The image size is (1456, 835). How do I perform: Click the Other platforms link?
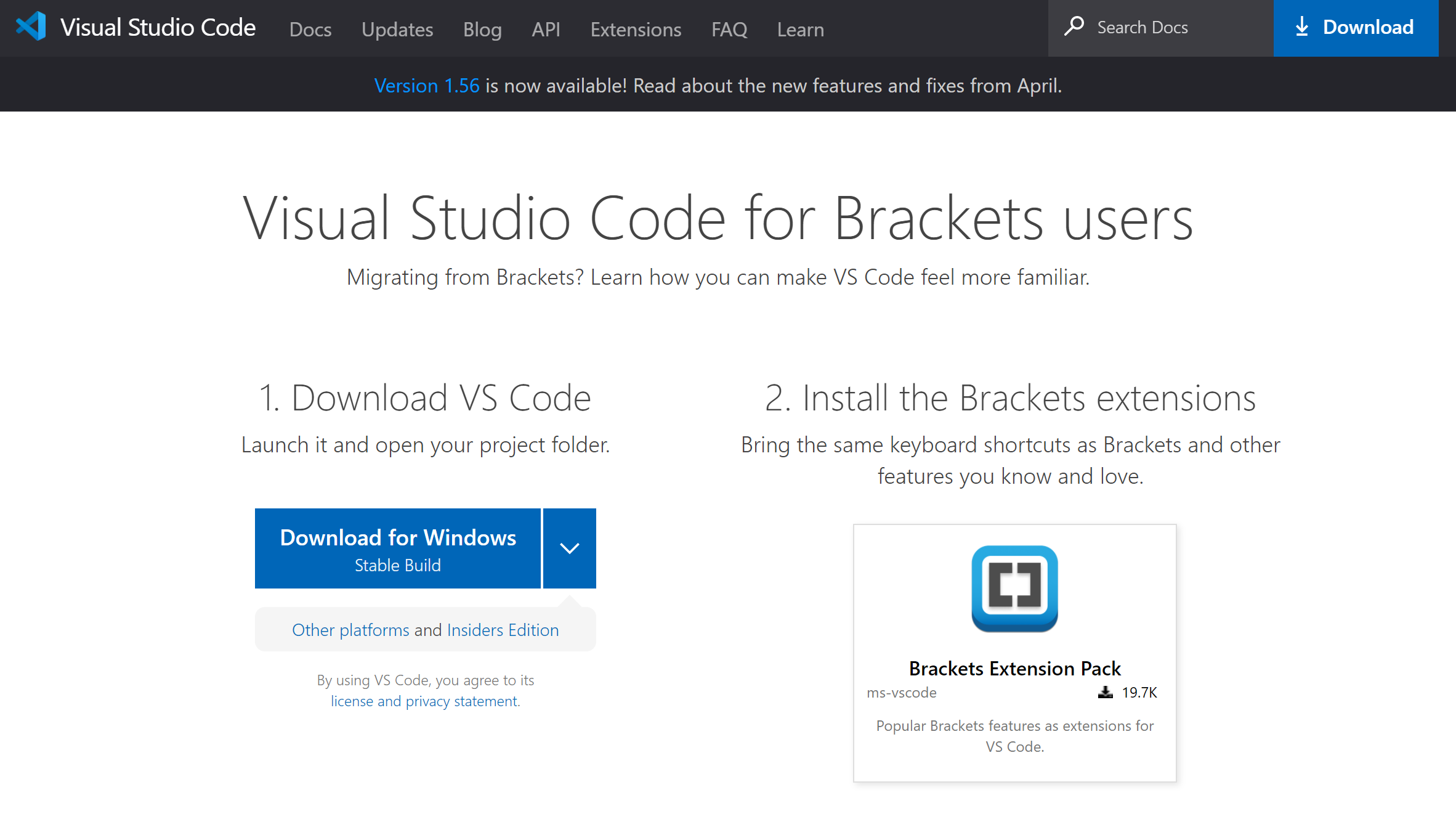click(x=352, y=630)
